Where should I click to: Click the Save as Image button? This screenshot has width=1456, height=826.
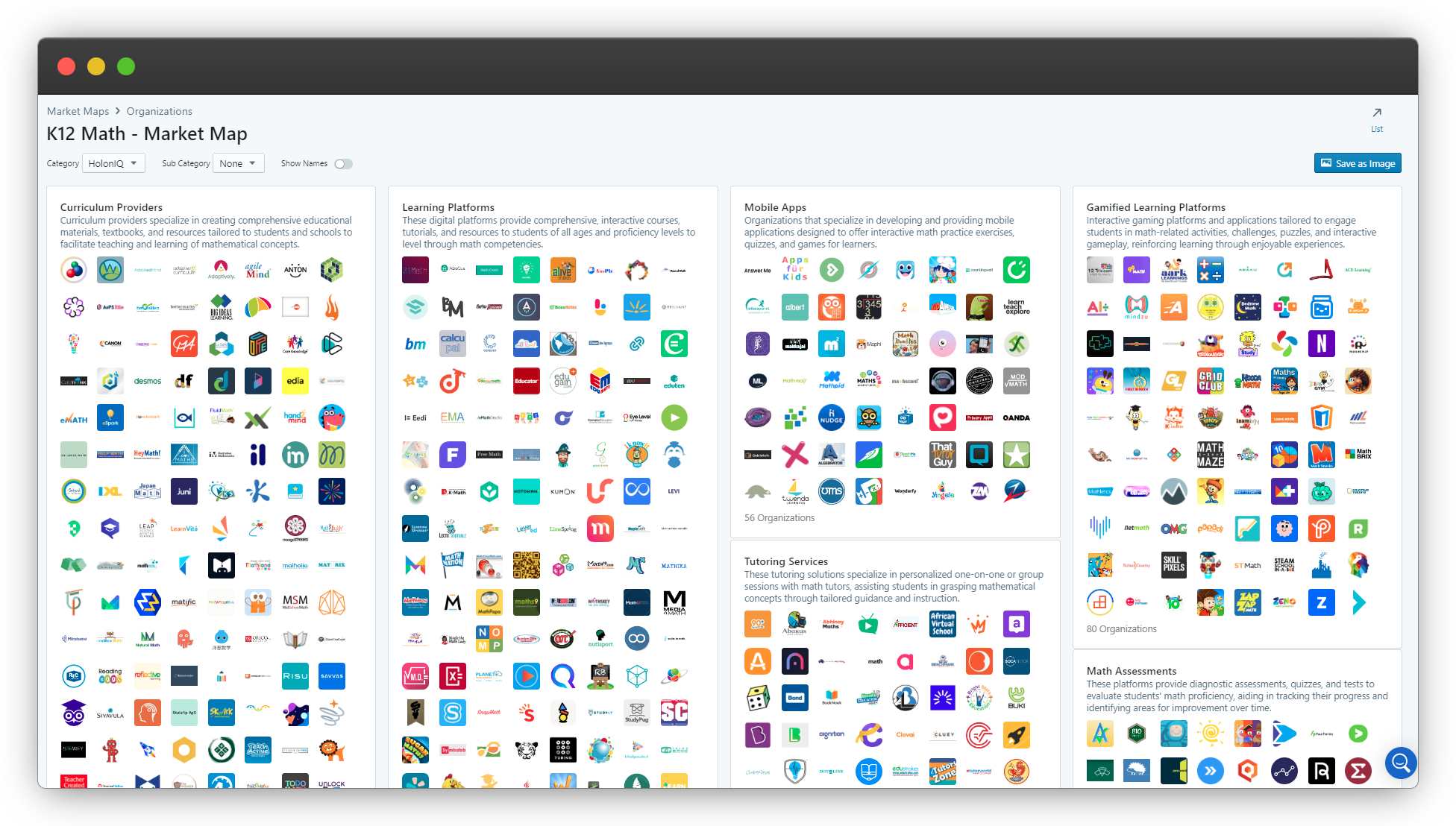pos(1357,163)
